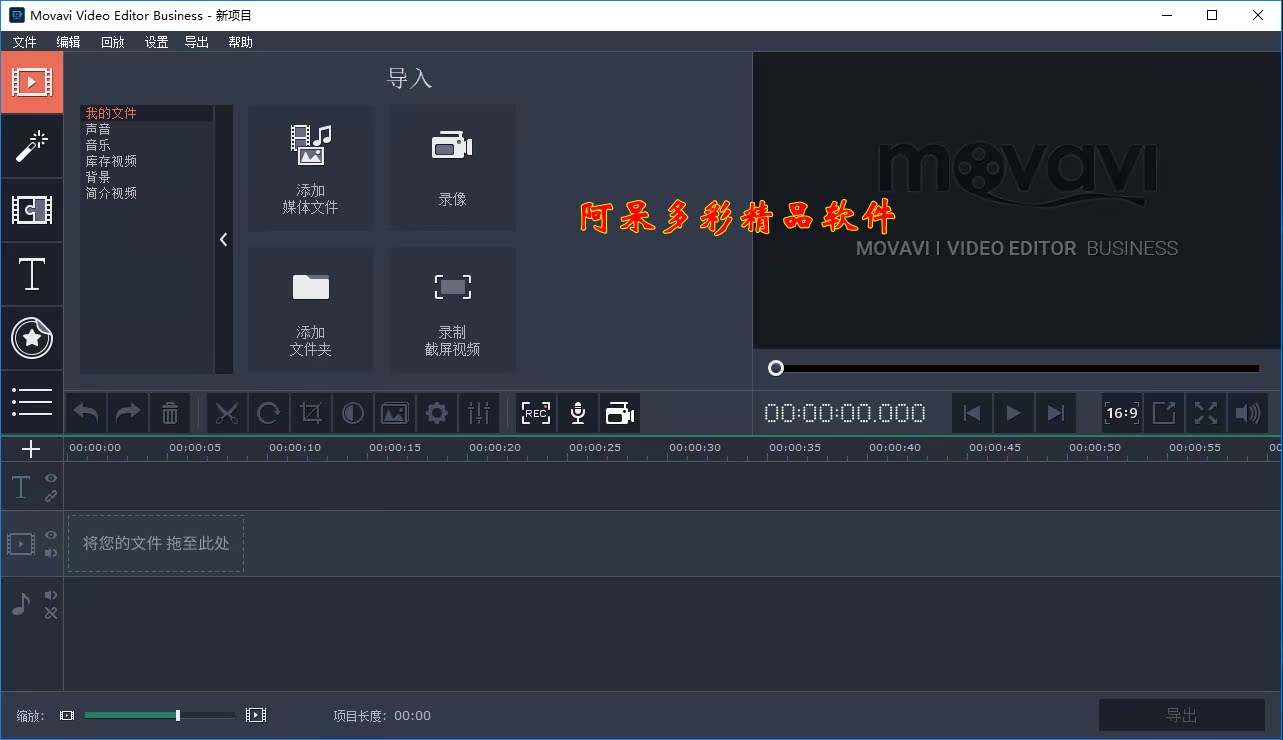
Task: Toggle title track link icon
Action: [51, 496]
